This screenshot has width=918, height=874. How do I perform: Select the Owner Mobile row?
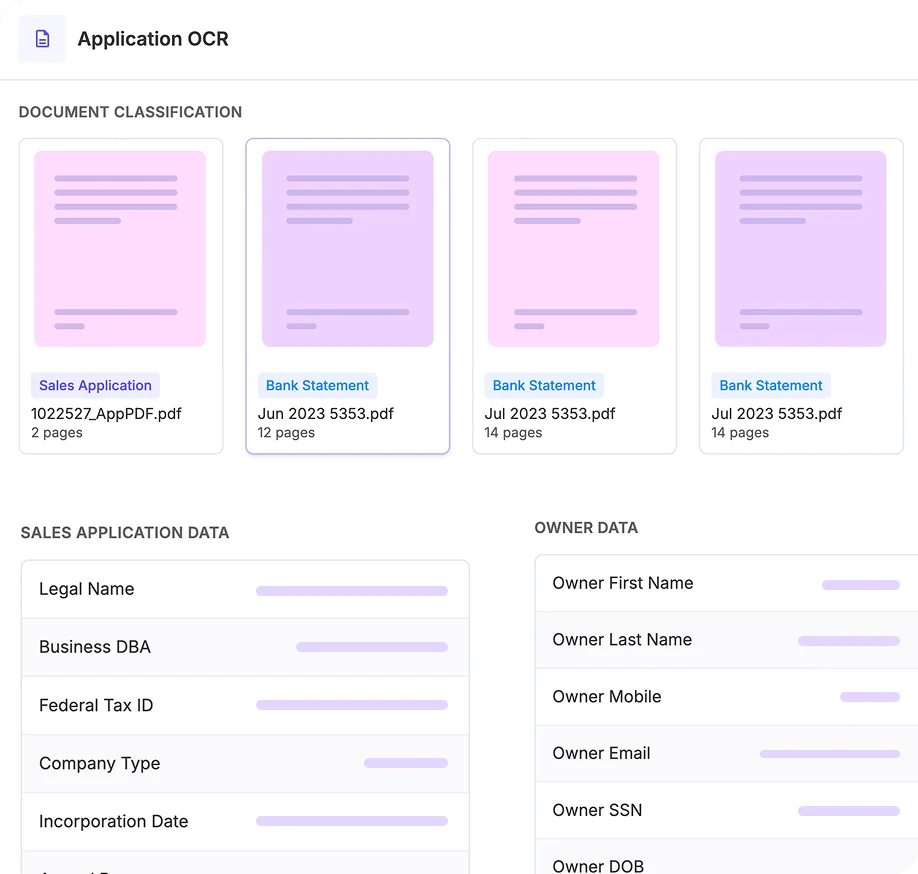tap(727, 697)
